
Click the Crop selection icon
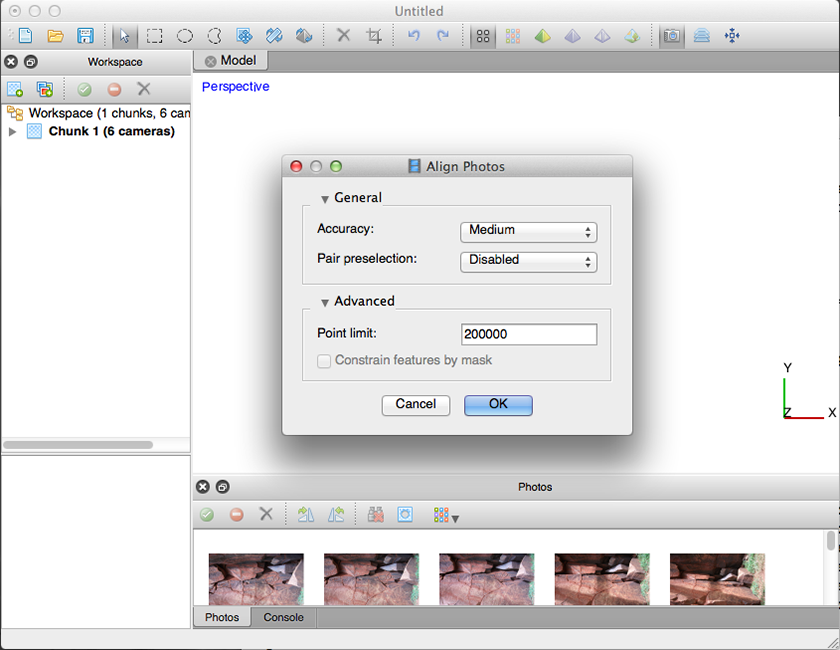point(374,36)
